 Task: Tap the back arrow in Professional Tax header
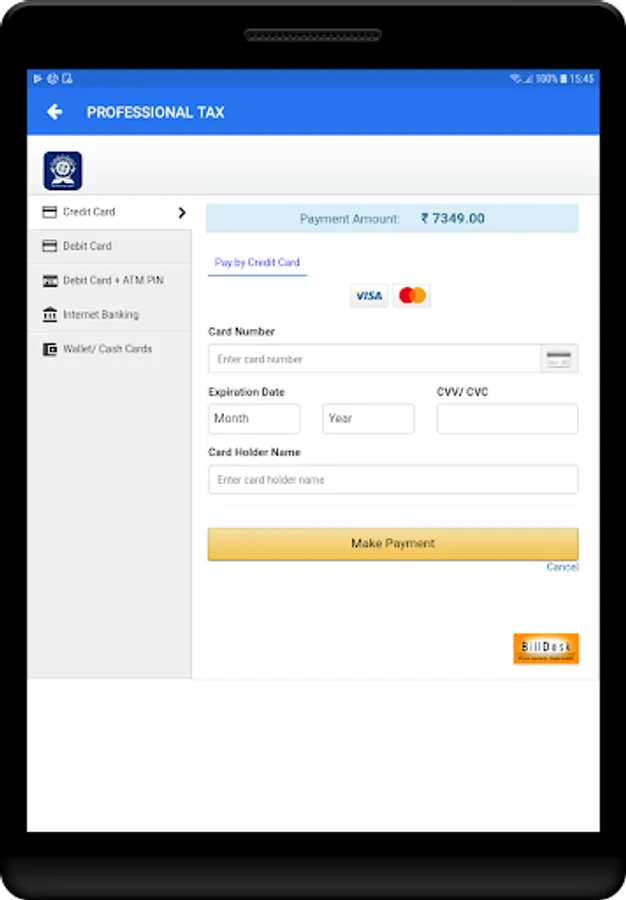(x=55, y=112)
